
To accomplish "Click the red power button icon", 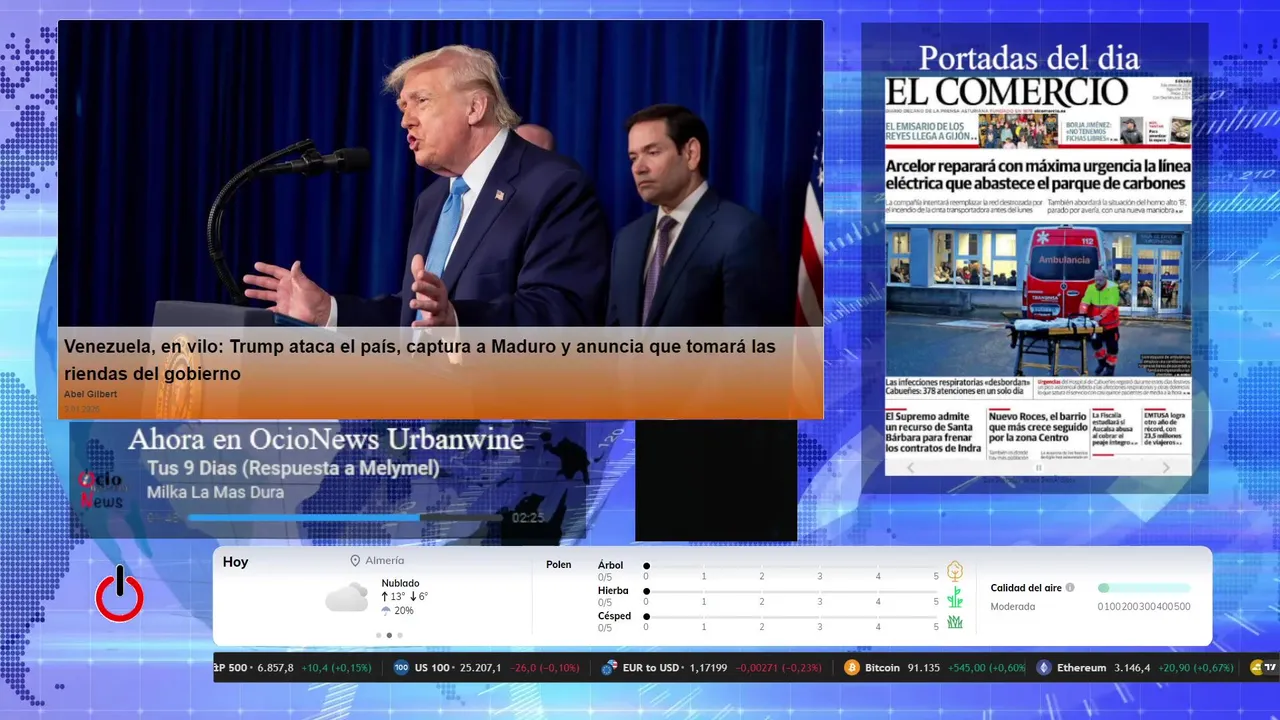I will pyautogui.click(x=119, y=594).
